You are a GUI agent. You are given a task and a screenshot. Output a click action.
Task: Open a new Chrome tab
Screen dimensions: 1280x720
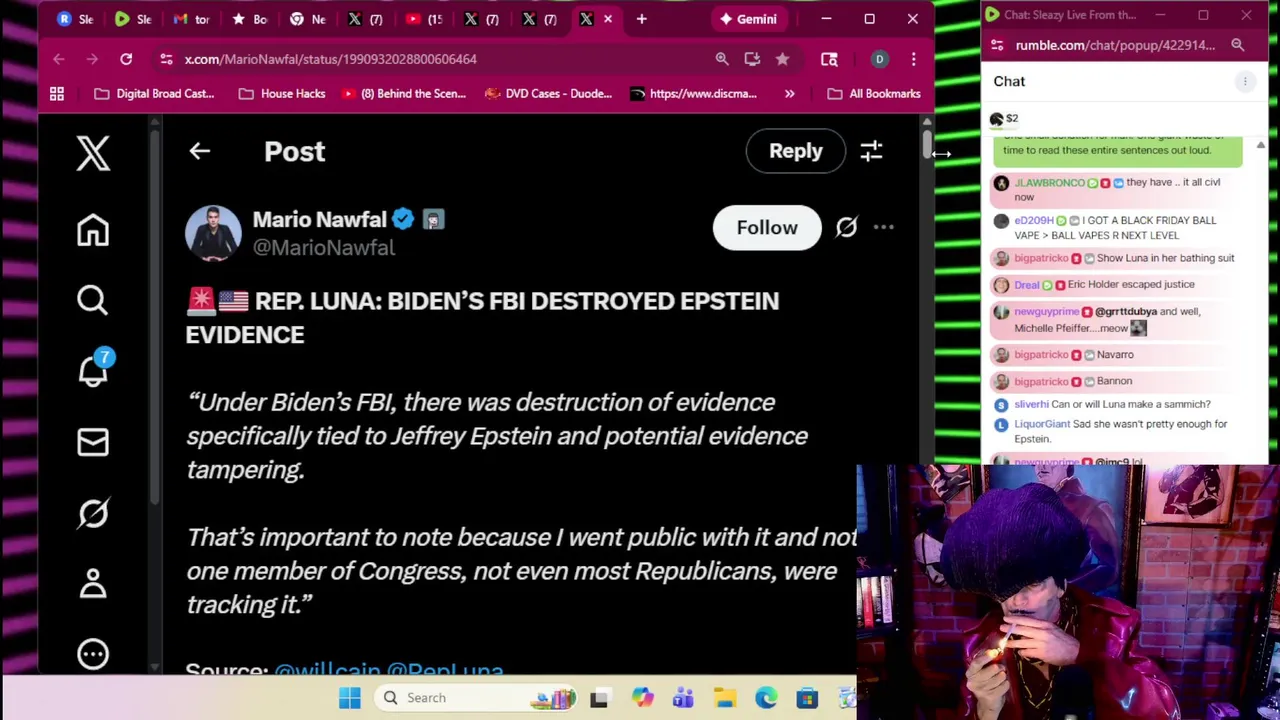tap(641, 19)
